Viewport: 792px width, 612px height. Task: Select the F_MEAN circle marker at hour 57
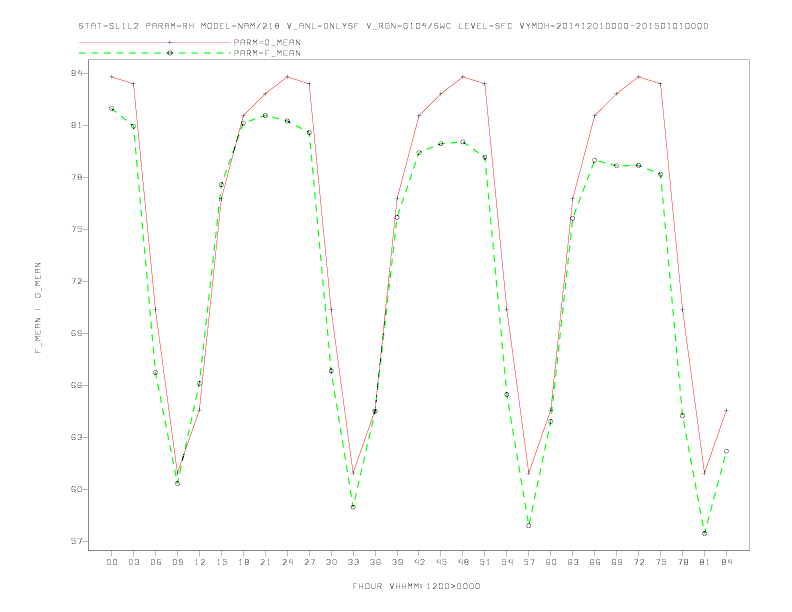tap(529, 526)
